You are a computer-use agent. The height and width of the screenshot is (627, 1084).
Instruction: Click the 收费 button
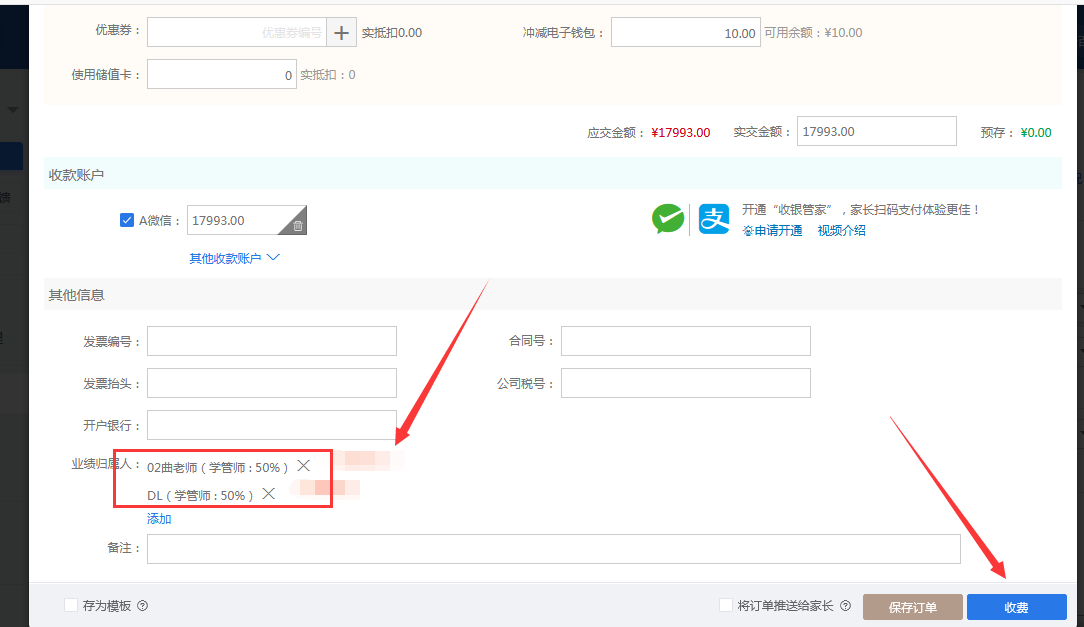point(1016,607)
